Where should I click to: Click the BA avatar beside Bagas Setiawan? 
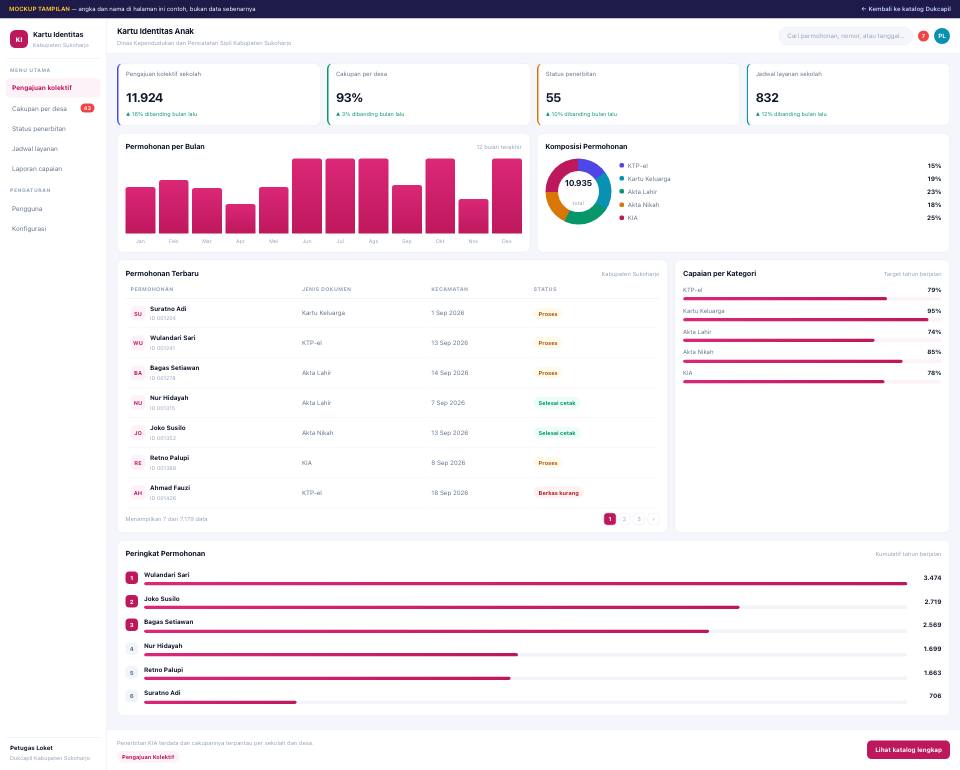(138, 373)
